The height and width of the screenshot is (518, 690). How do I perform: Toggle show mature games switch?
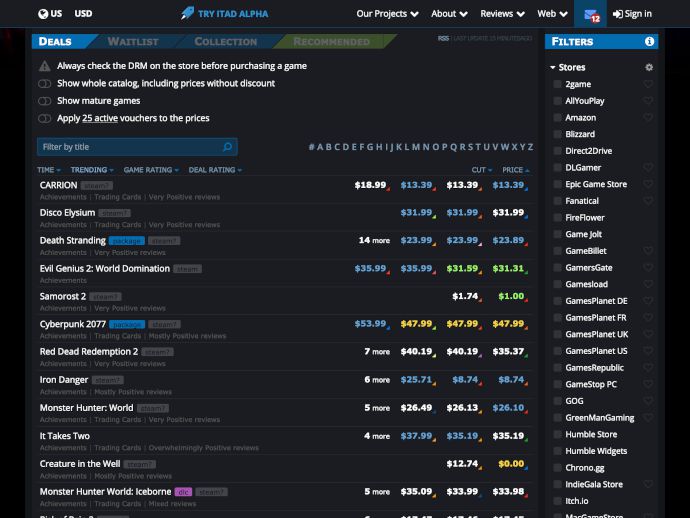click(44, 101)
